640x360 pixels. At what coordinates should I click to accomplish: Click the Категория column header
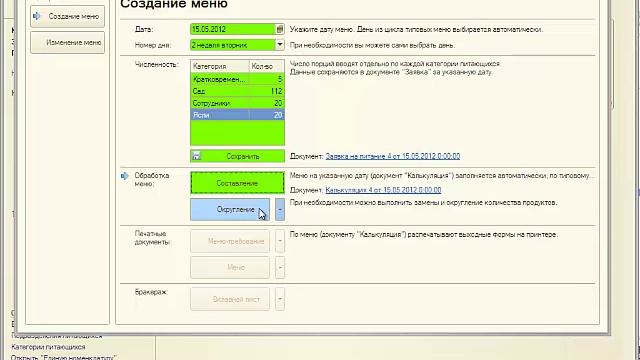click(220, 66)
